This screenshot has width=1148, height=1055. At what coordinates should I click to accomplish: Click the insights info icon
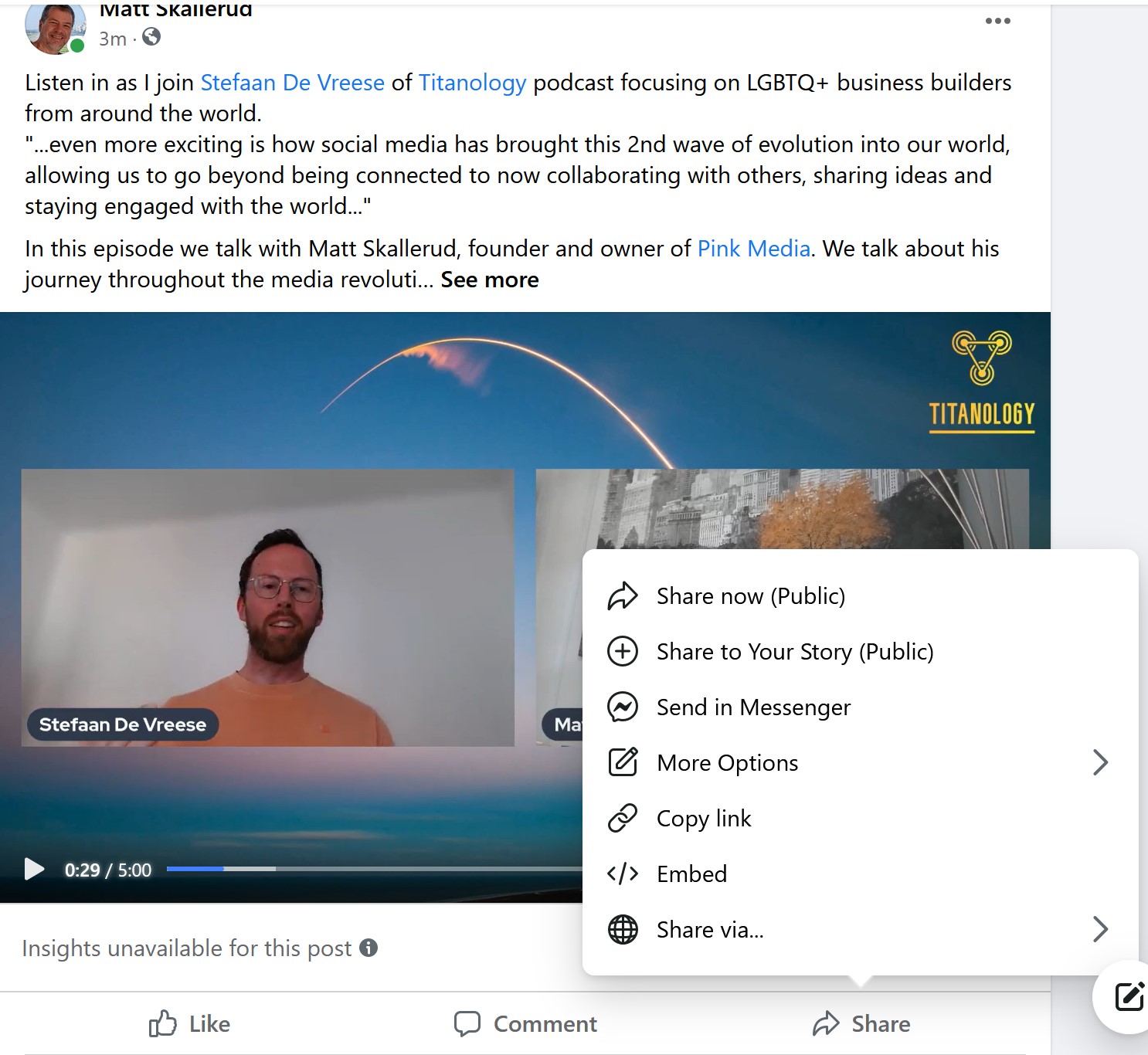coord(369,948)
